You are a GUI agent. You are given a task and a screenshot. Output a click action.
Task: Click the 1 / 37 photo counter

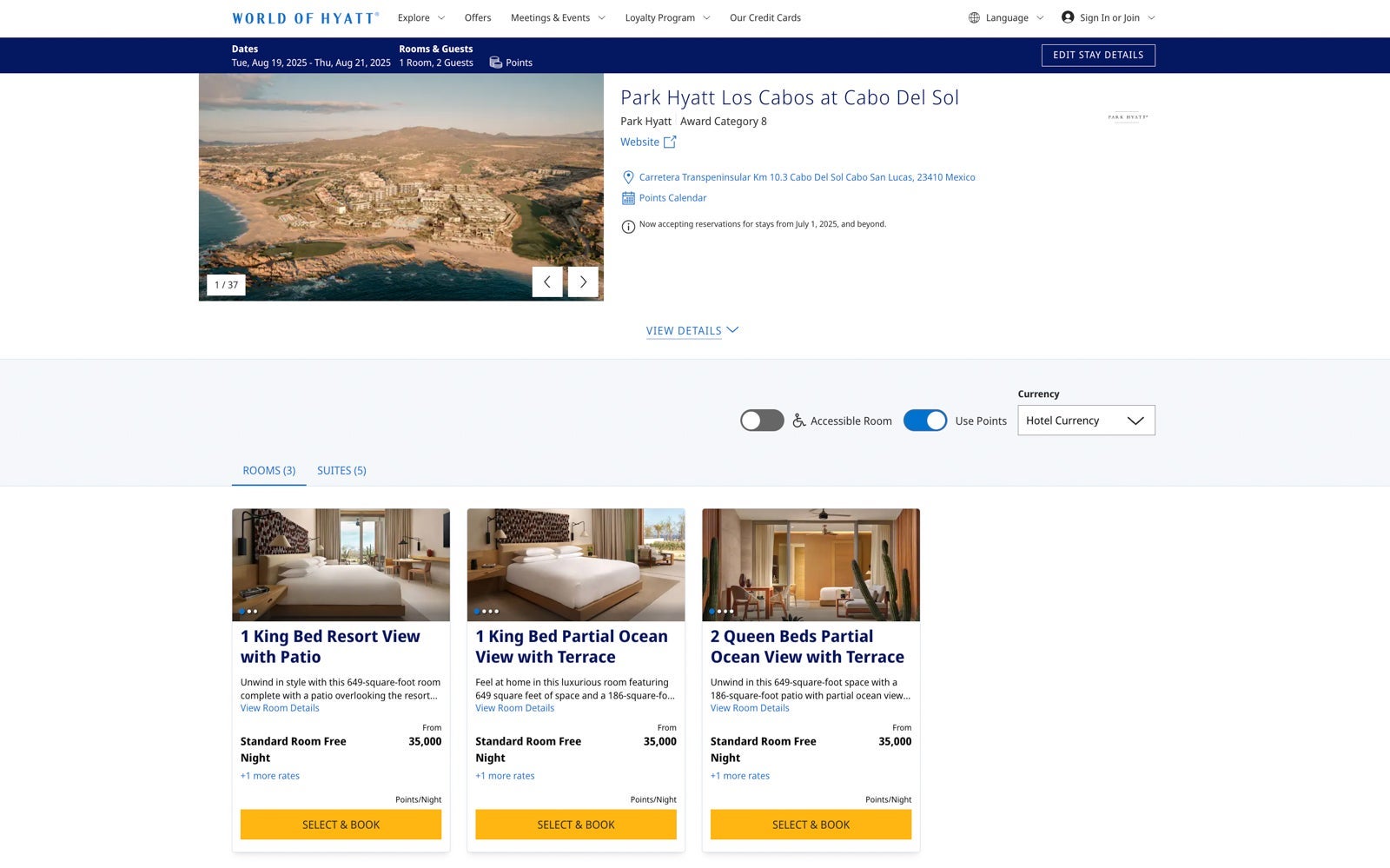pos(226,285)
